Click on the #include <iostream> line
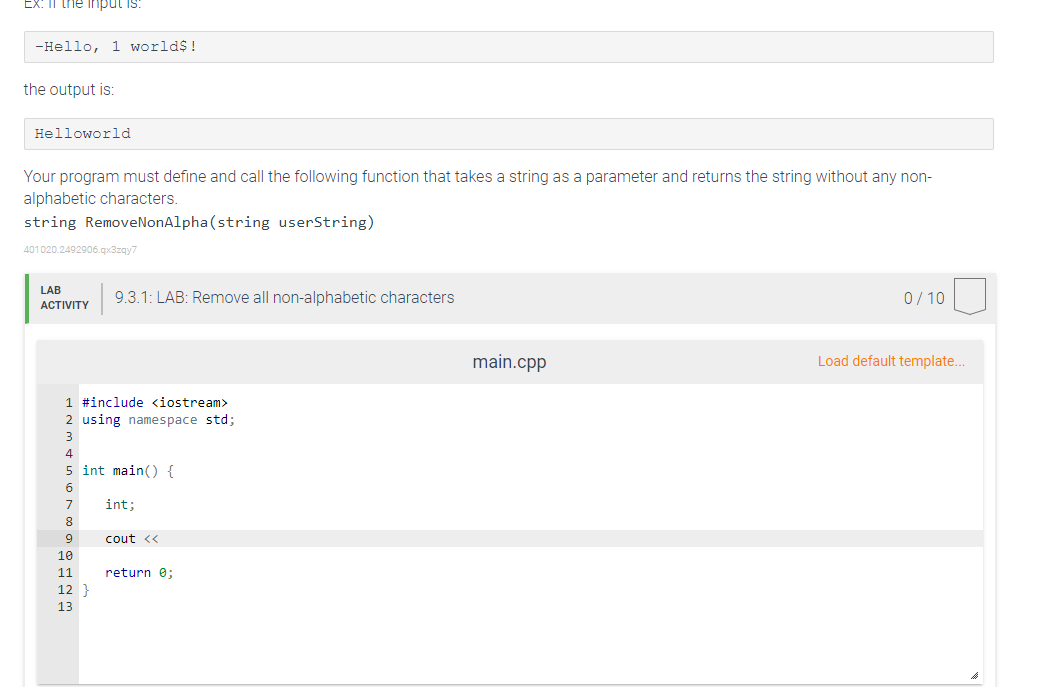Screen dimensions: 1056x687 155,403
